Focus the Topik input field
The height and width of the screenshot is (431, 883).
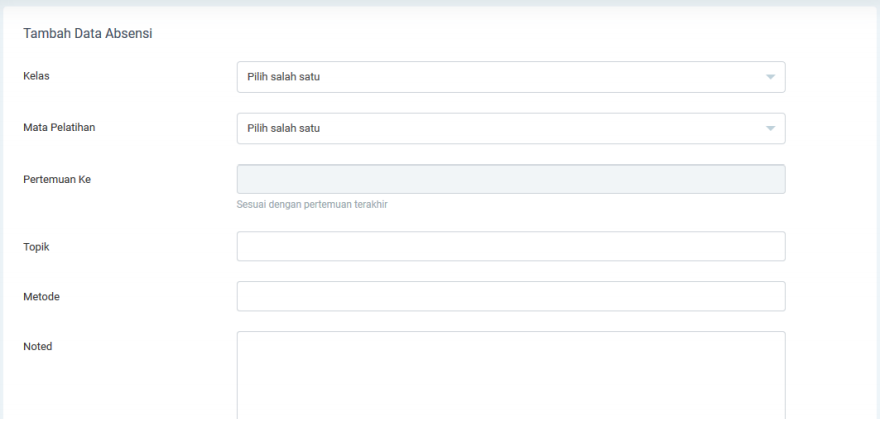click(510, 246)
